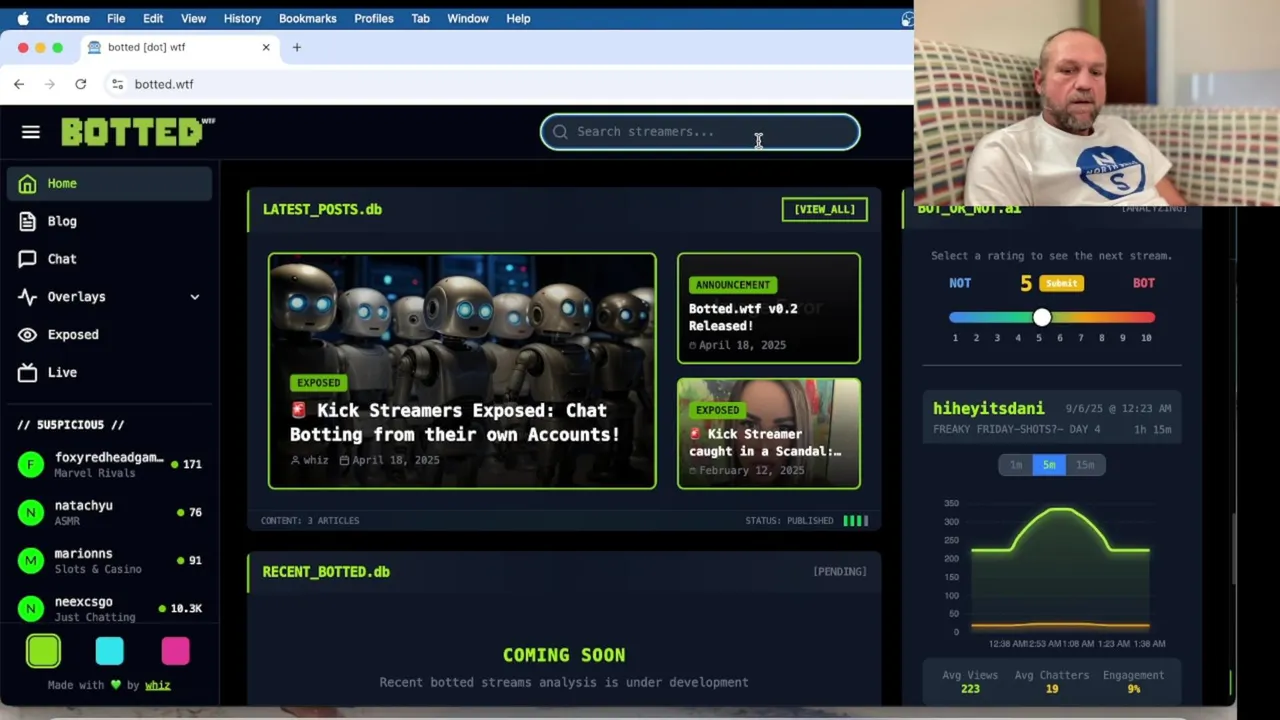Go to the Home page

[109, 183]
